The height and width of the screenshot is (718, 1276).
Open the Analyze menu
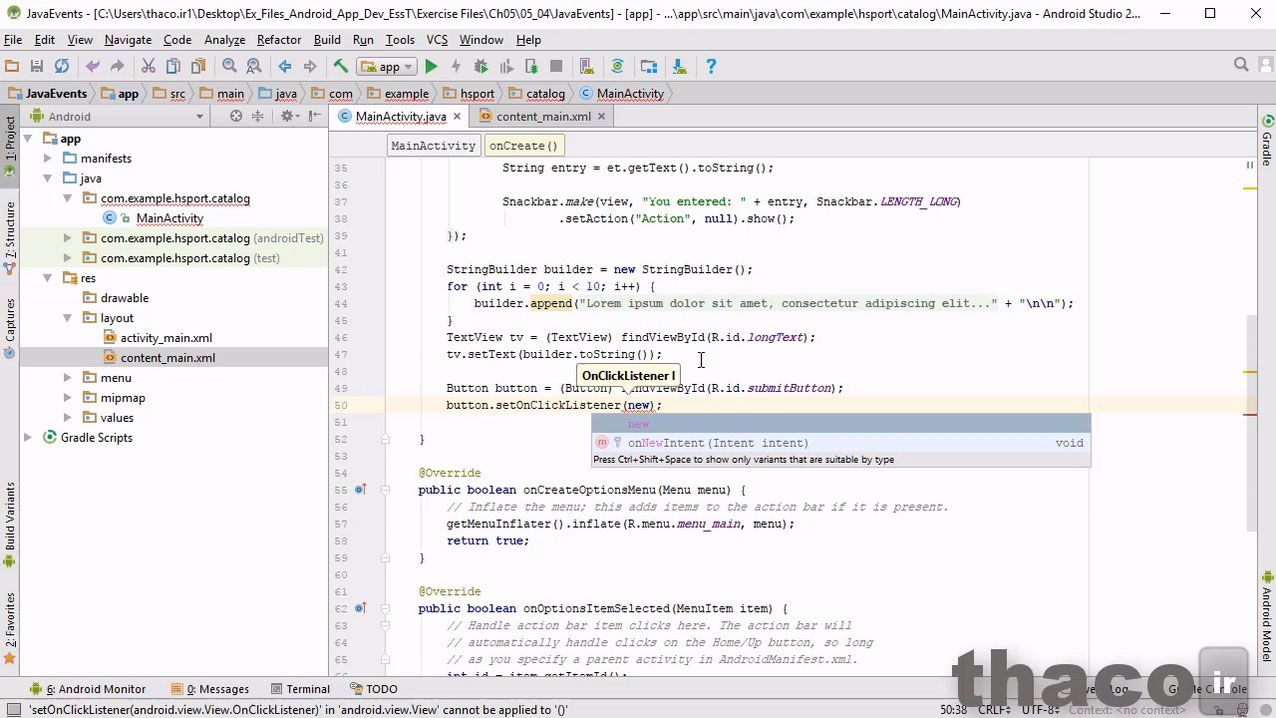(x=224, y=40)
